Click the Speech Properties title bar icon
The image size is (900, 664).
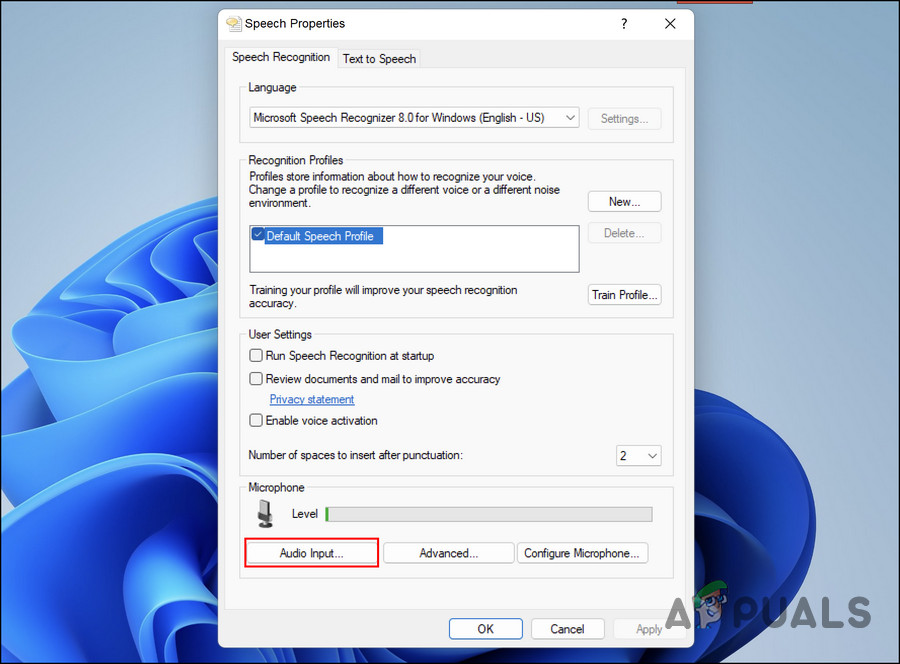pyautogui.click(x=234, y=24)
